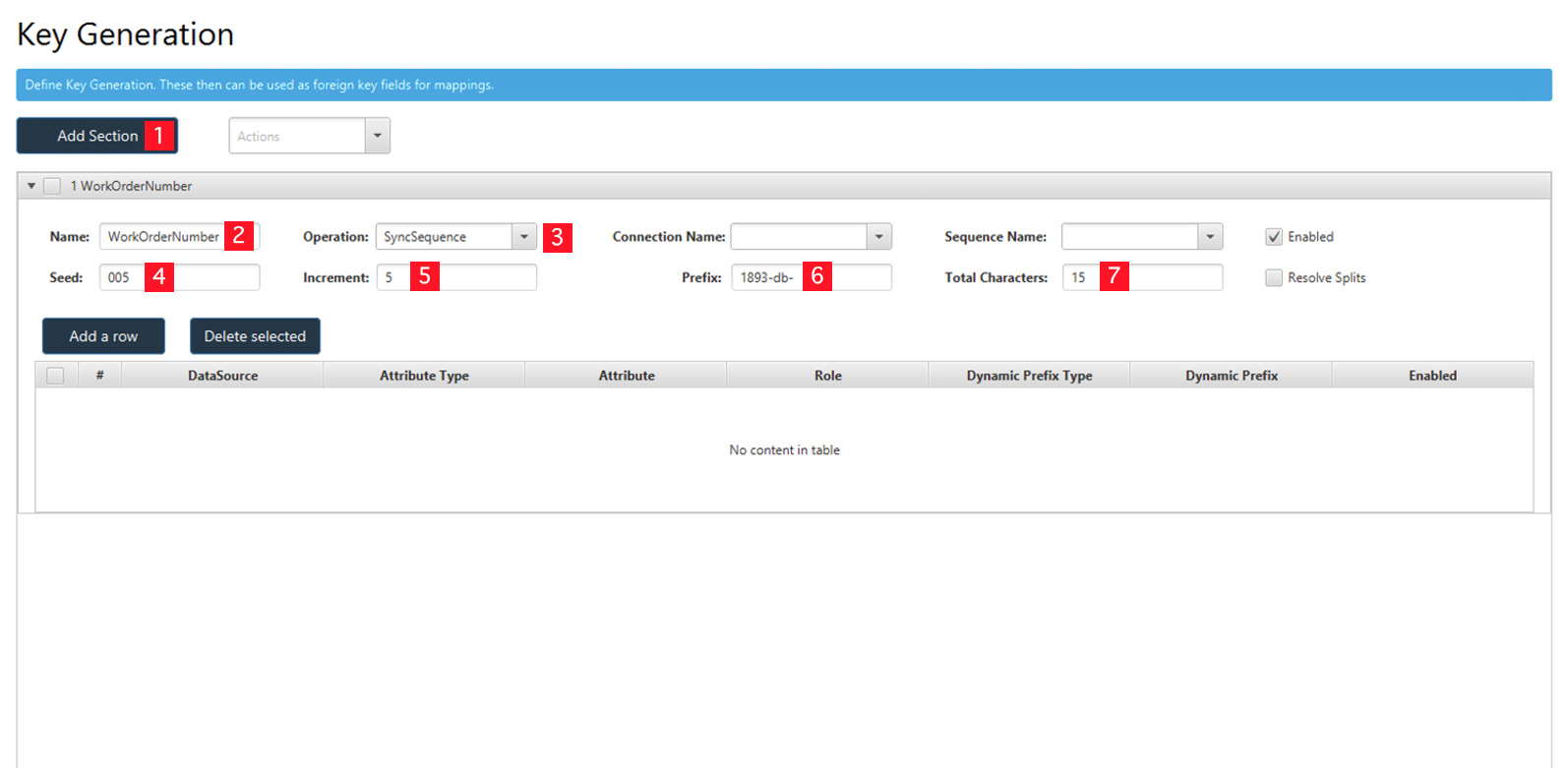Click the 'No content in table' message
1568x768 pixels.
pos(784,450)
